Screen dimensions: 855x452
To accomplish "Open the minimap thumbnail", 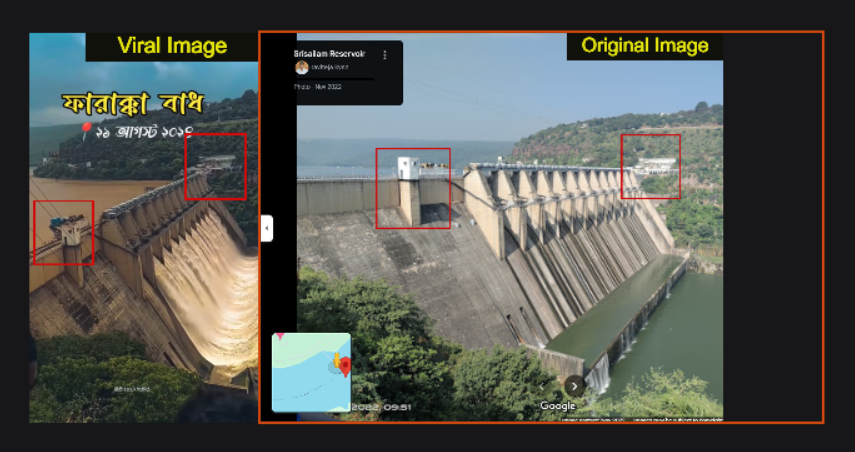I will pyautogui.click(x=311, y=372).
